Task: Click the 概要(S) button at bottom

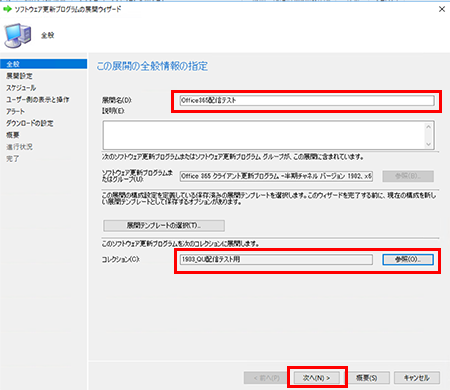Action: click(367, 378)
